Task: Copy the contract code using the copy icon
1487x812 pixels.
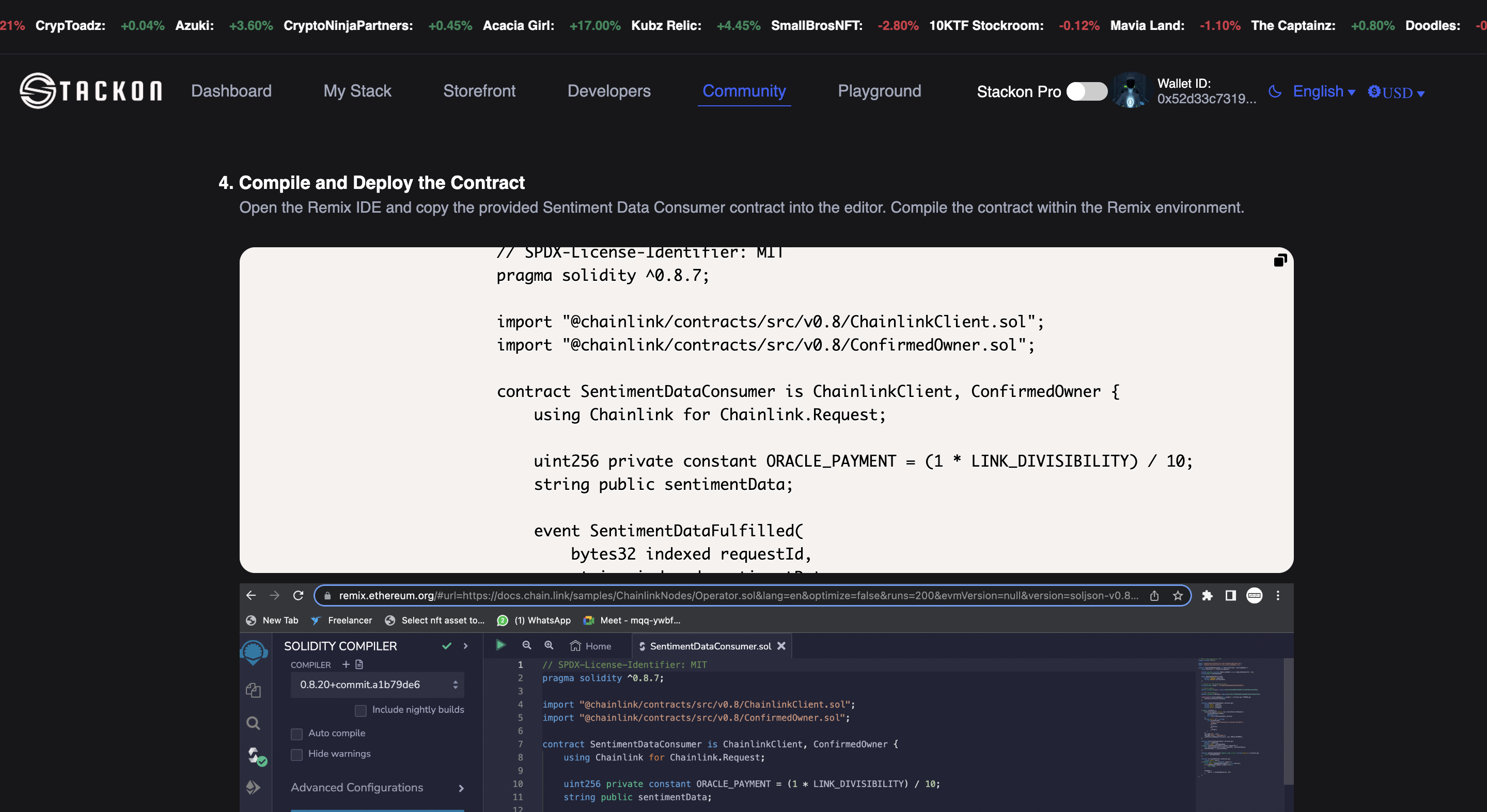Action: 1280,260
